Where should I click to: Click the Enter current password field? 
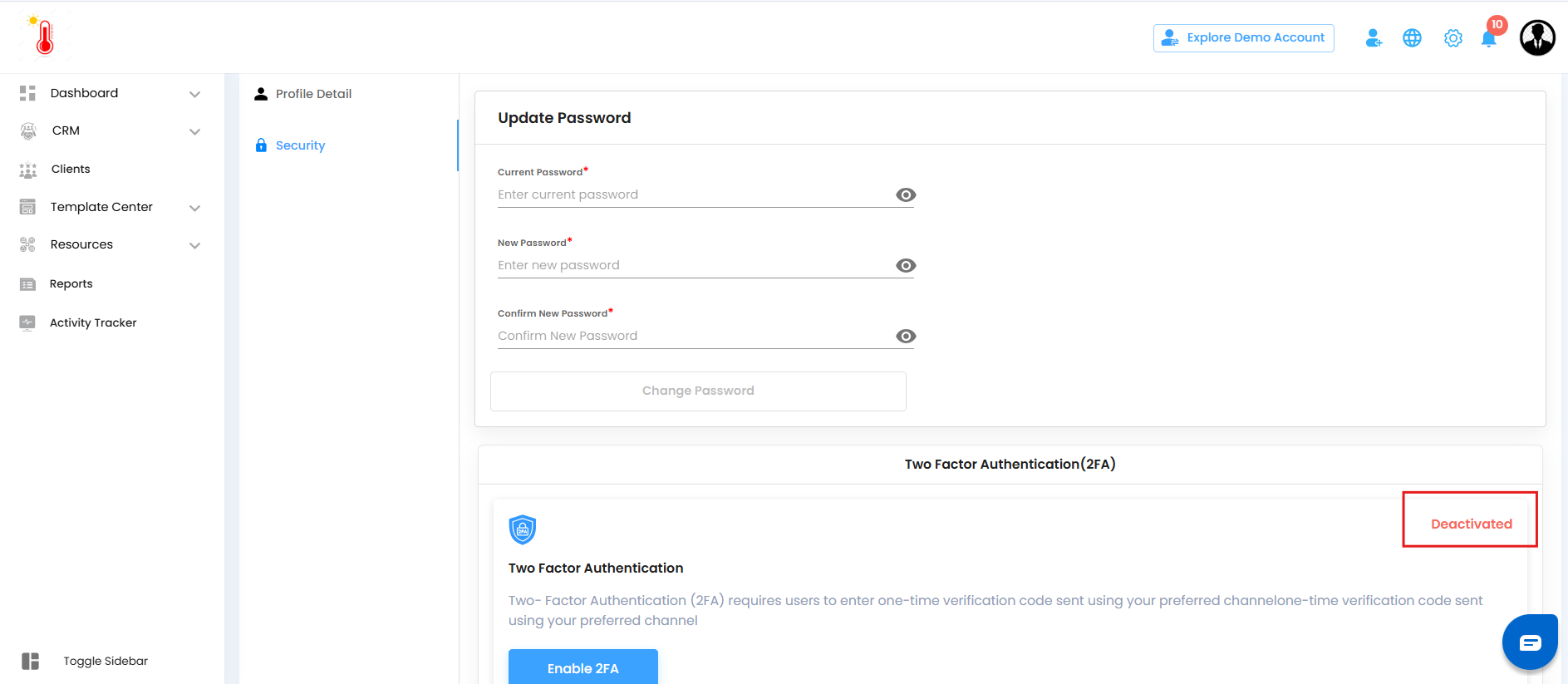[x=694, y=194]
